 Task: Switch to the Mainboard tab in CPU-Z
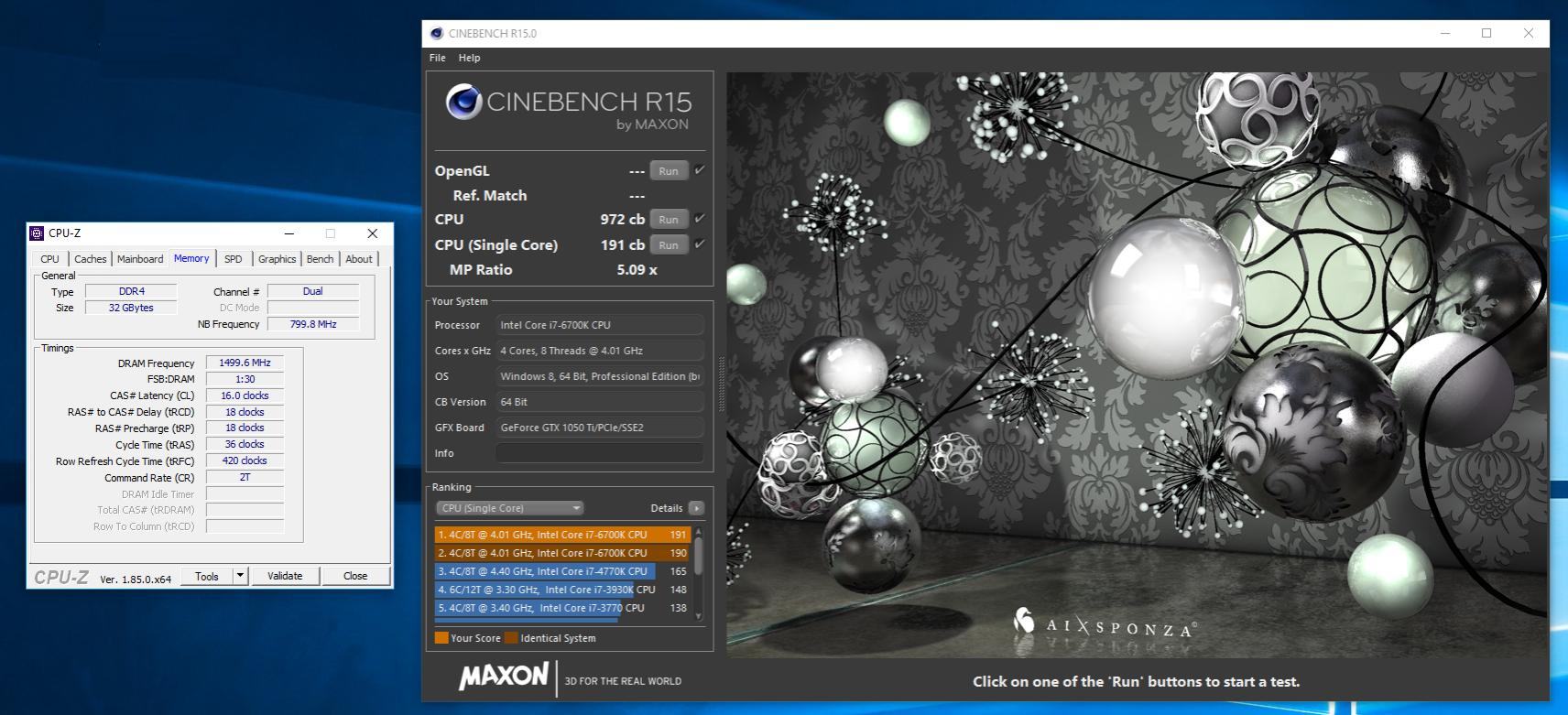(140, 259)
